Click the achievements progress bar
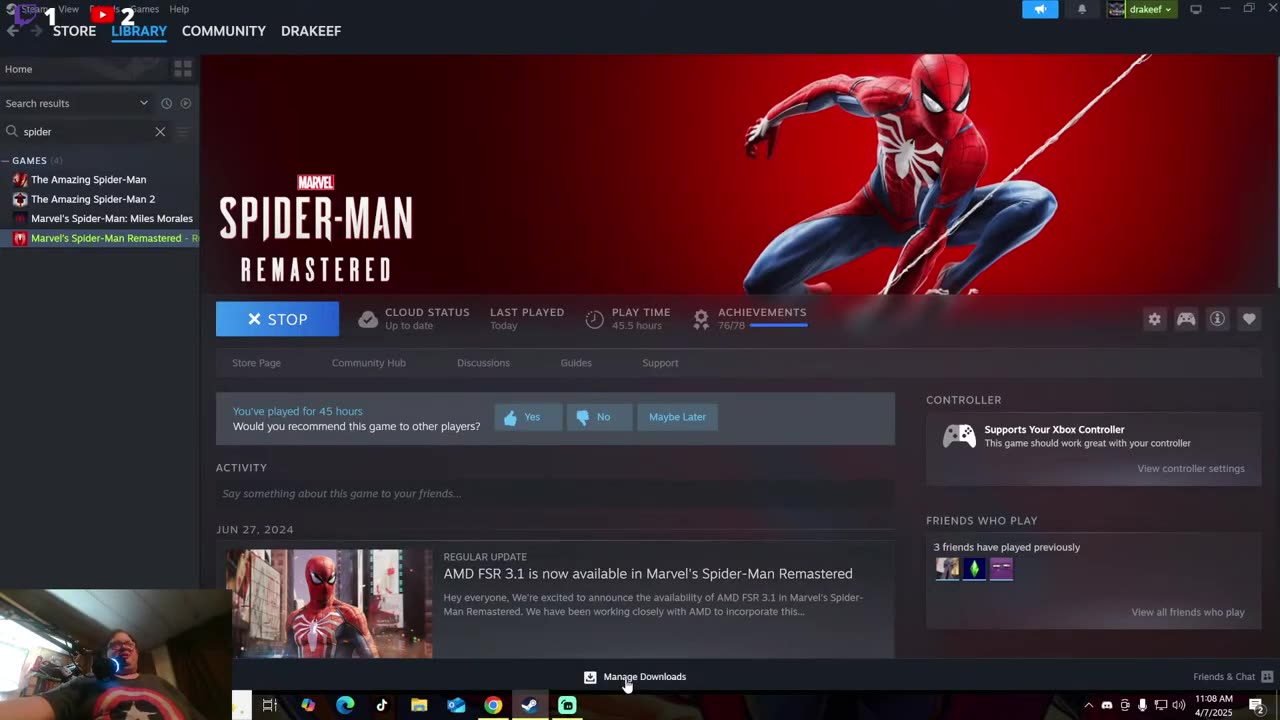Viewport: 1280px width, 720px height. tap(777, 326)
